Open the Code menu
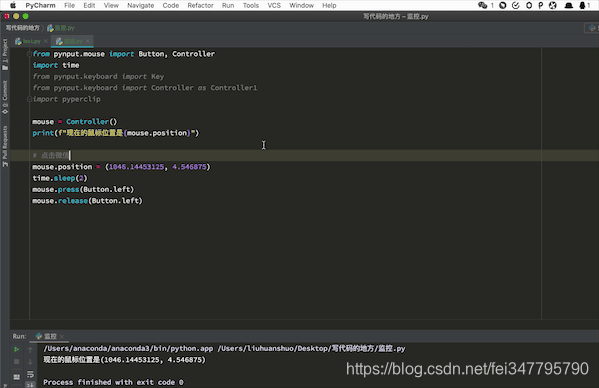Screen dimensions: 599x388 tap(171, 5)
